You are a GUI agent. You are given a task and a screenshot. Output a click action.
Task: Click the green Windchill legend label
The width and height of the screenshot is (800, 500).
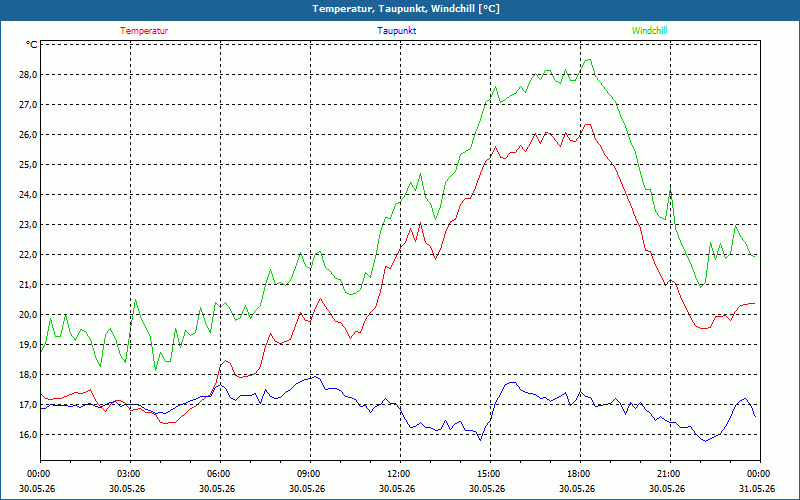pyautogui.click(x=649, y=31)
